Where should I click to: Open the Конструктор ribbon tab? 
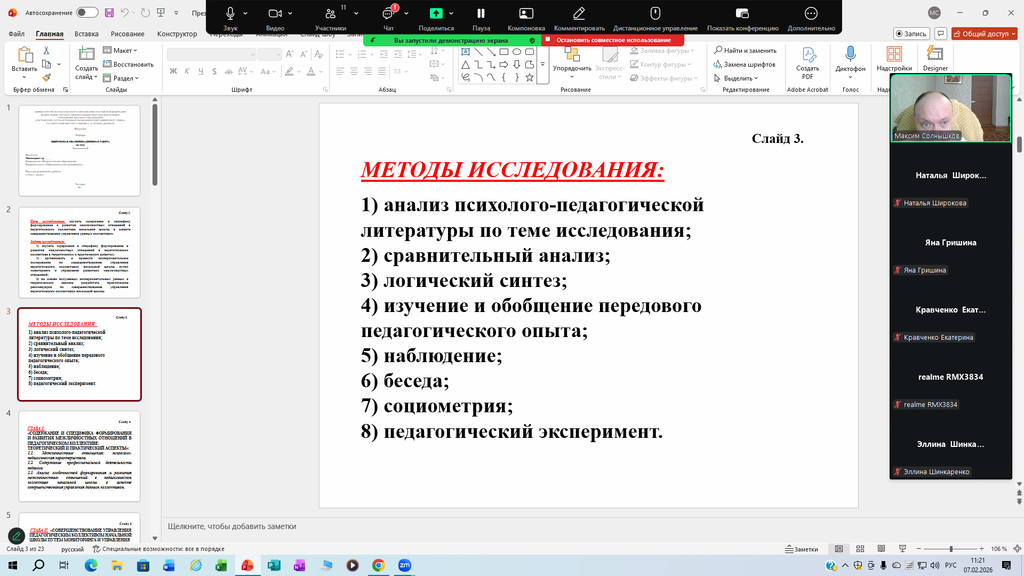pyautogui.click(x=177, y=33)
